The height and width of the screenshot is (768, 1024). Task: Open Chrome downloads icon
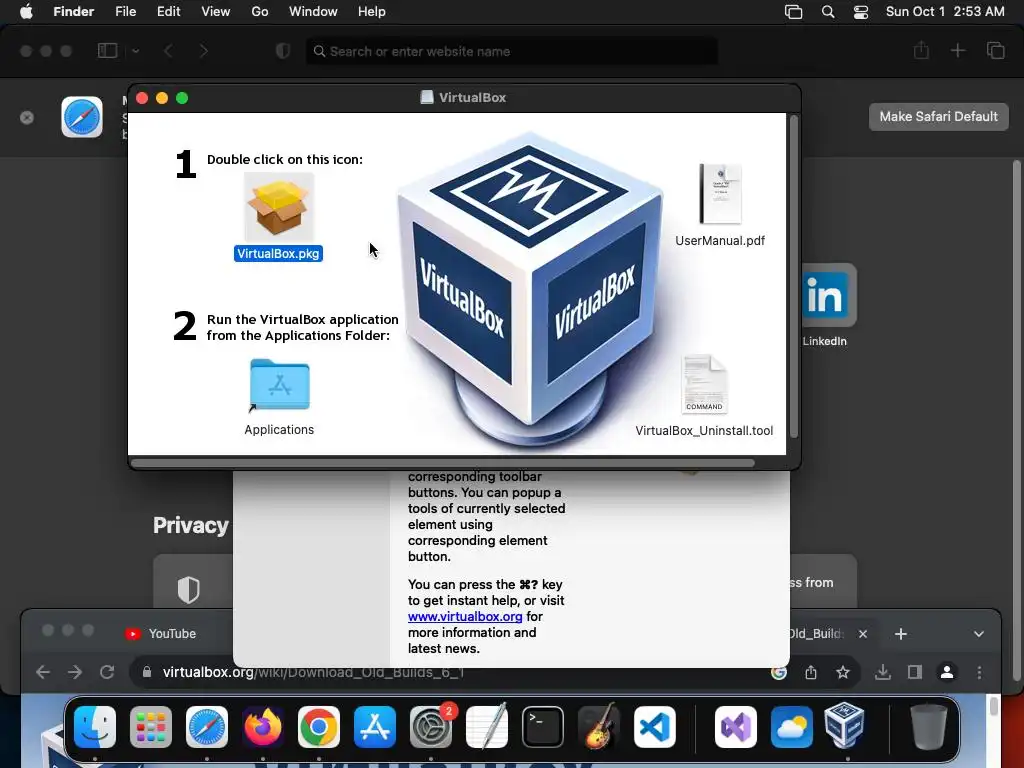(883, 672)
